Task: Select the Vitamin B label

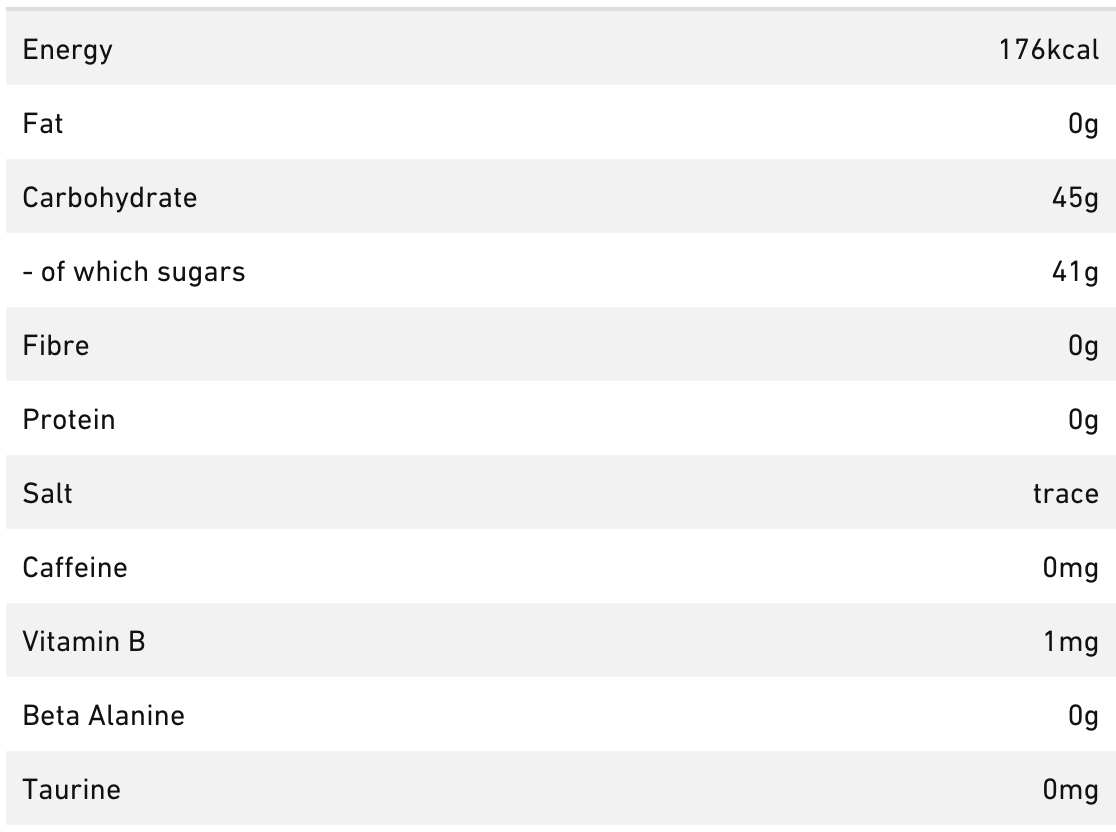Action: tap(84, 642)
